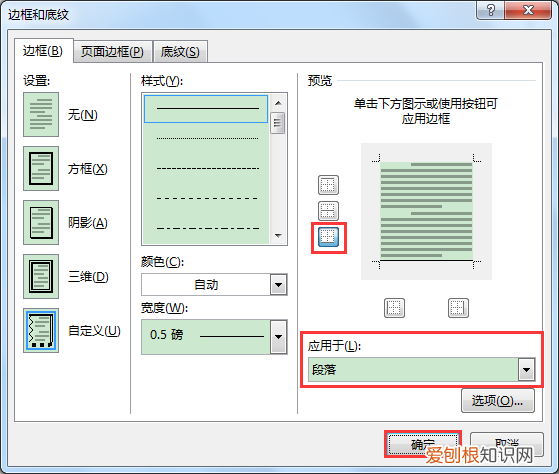Select the 三维(D) 3D border icon
Image resolution: width=559 pixels, height=474 pixels.
41,277
